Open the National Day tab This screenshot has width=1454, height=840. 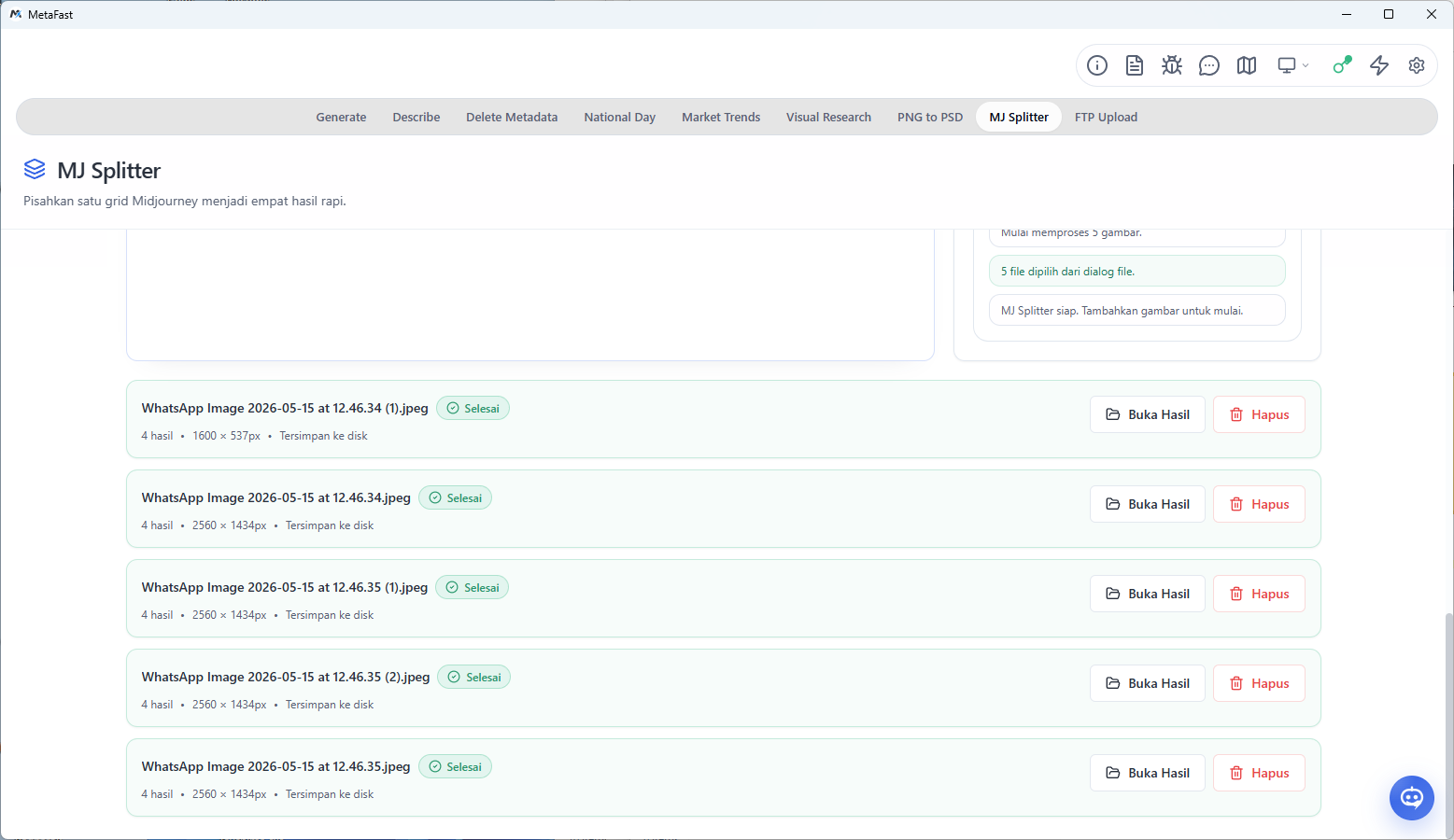pyautogui.click(x=620, y=117)
